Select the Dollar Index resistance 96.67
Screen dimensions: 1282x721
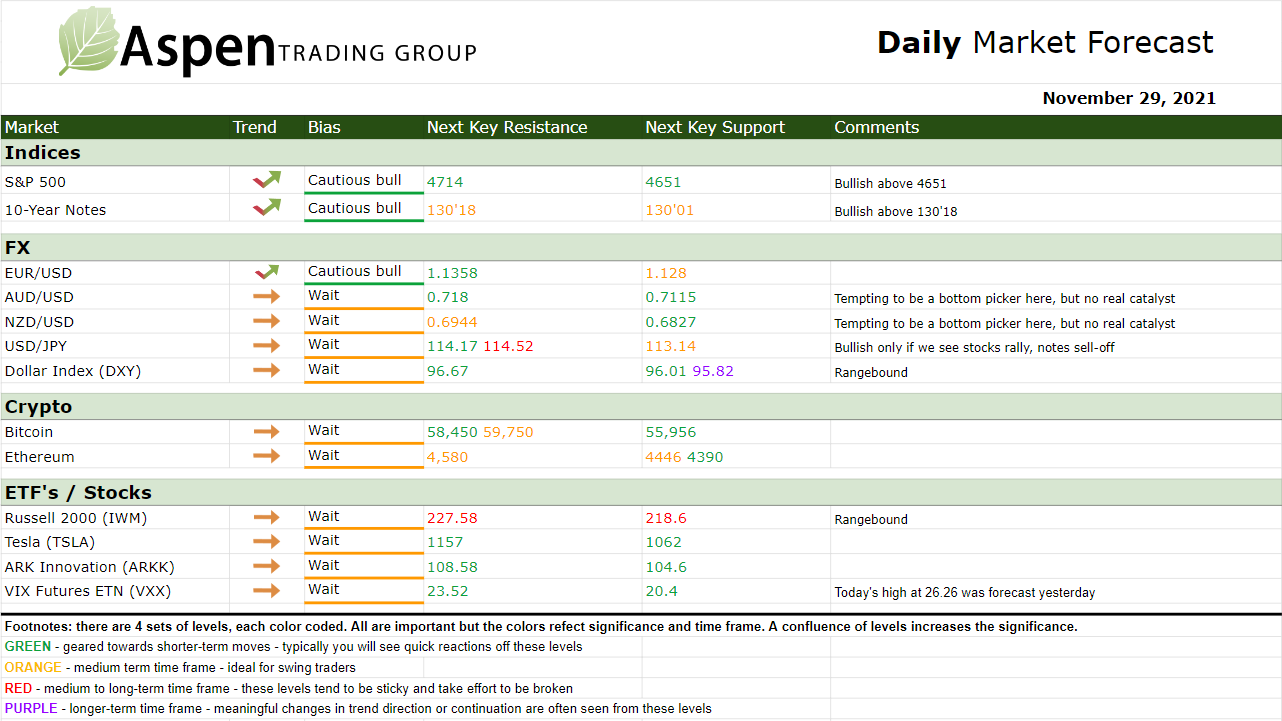coord(448,371)
